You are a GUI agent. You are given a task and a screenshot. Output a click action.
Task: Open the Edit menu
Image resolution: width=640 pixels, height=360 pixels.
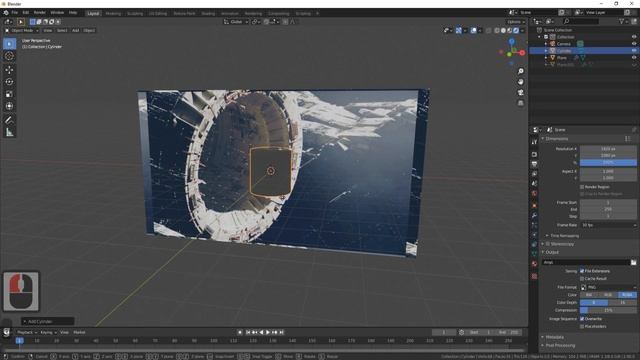[x=26, y=13]
